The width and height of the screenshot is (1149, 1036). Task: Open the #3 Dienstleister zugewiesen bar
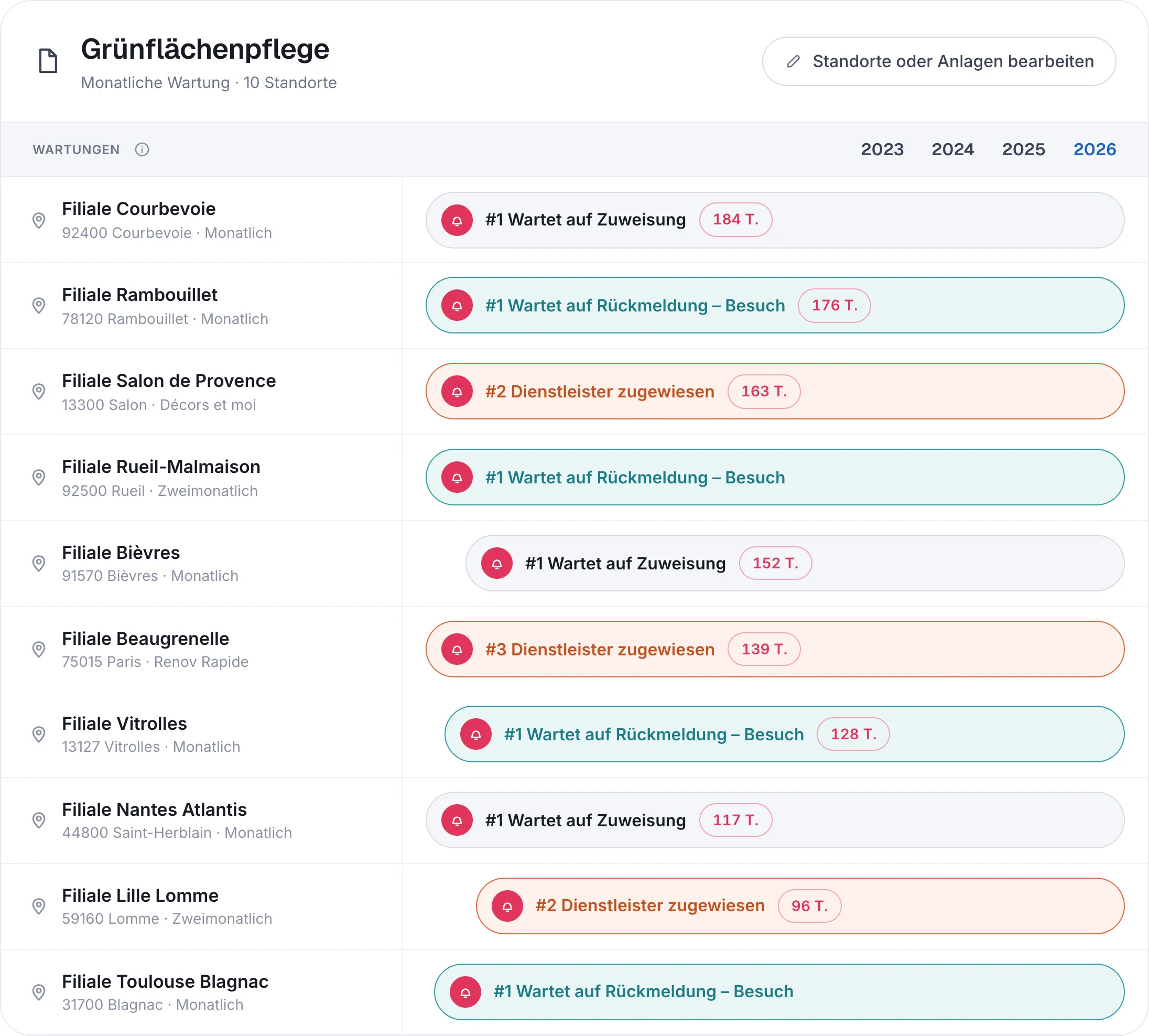pyautogui.click(x=775, y=650)
